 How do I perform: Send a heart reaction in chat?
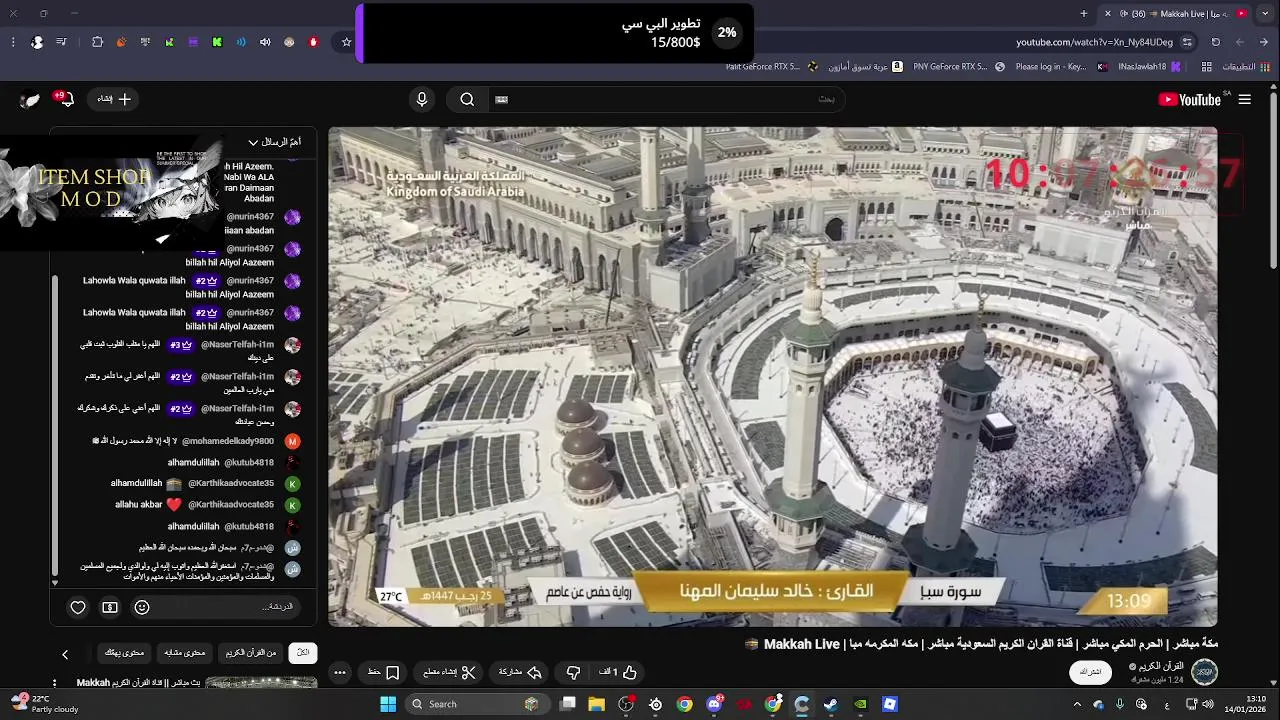[x=78, y=607]
